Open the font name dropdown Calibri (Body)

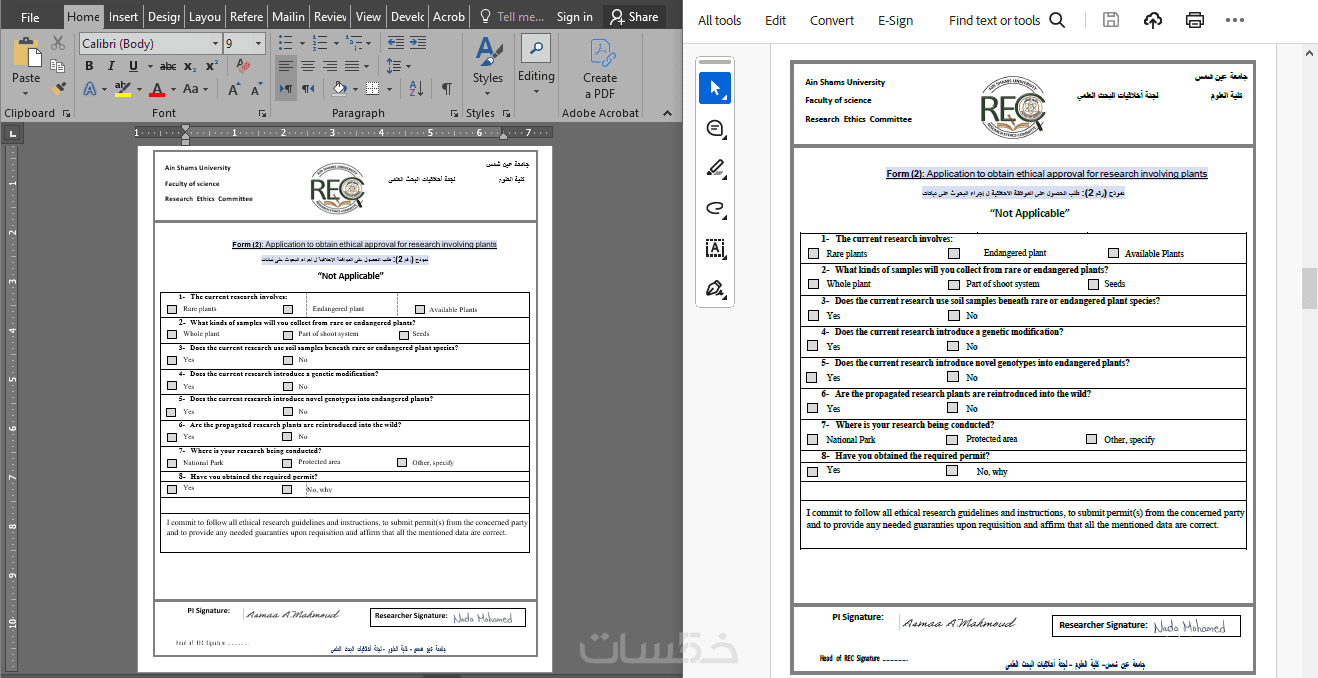215,44
